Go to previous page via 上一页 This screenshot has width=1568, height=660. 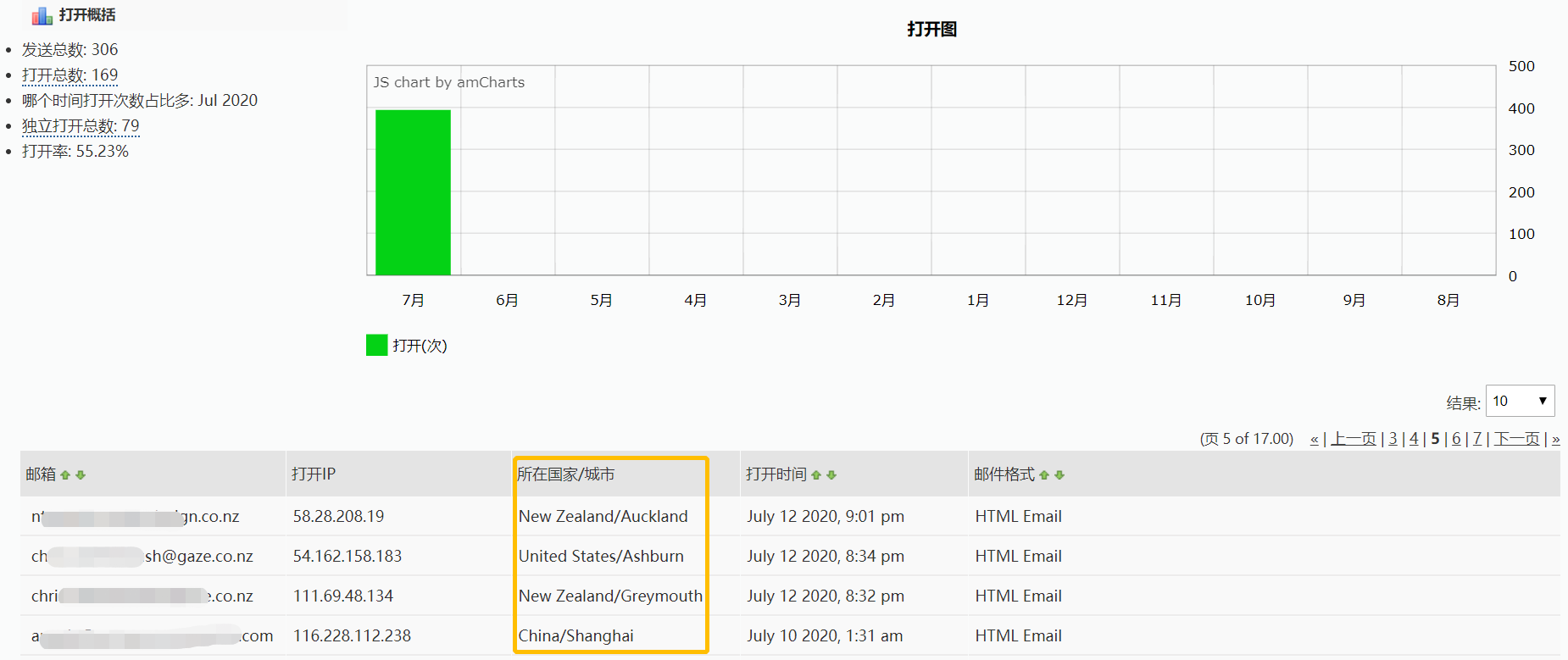point(1354,439)
